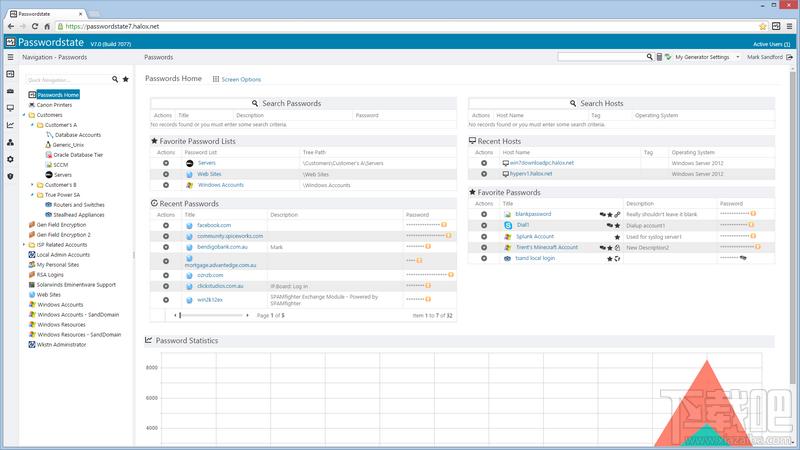Viewport: 800px width, 450px height.
Task: Collapse the Customer's A folder
Action: click(x=32, y=125)
